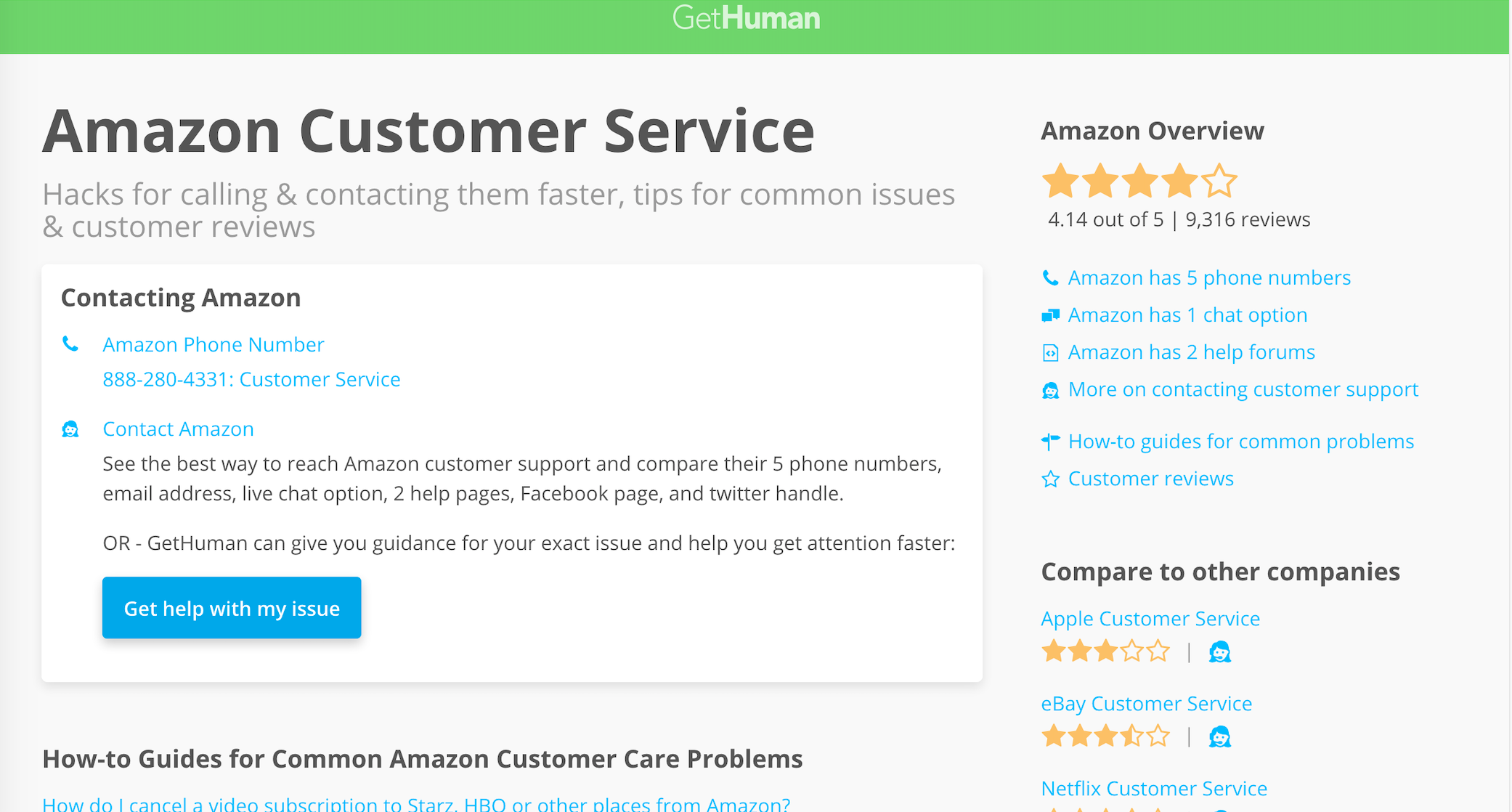Click the chat bubbles icon in Amazon Overview

coord(1050,315)
